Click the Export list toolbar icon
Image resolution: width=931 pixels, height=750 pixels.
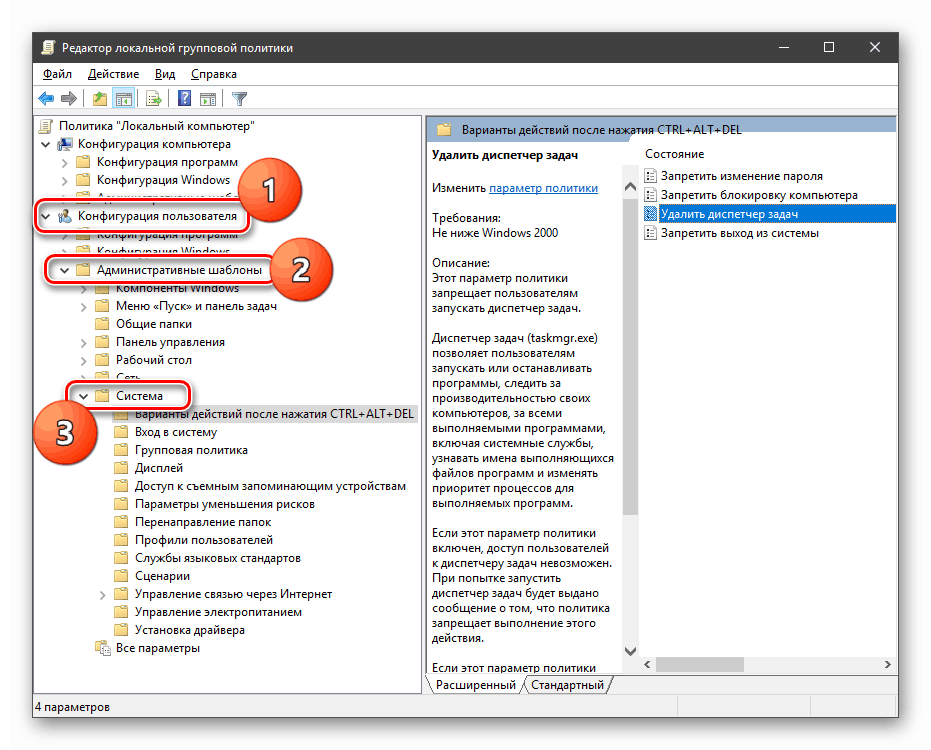tap(153, 99)
